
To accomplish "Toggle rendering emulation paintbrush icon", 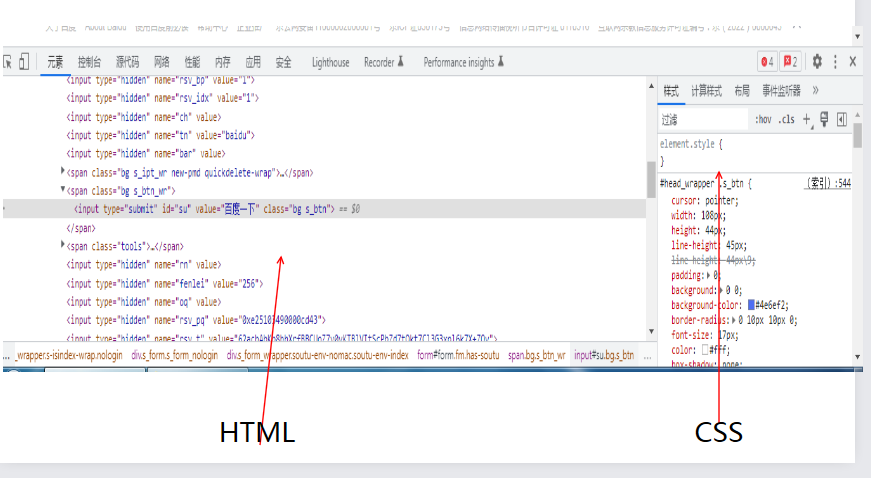I will click(x=824, y=119).
